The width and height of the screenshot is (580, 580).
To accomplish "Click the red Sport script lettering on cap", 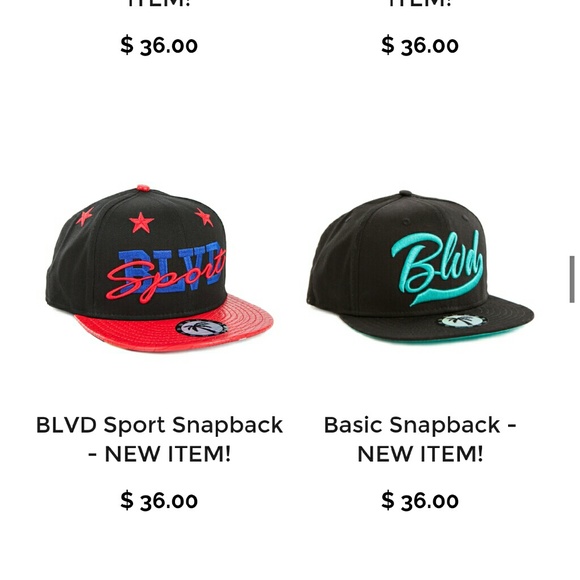I will coord(165,278).
